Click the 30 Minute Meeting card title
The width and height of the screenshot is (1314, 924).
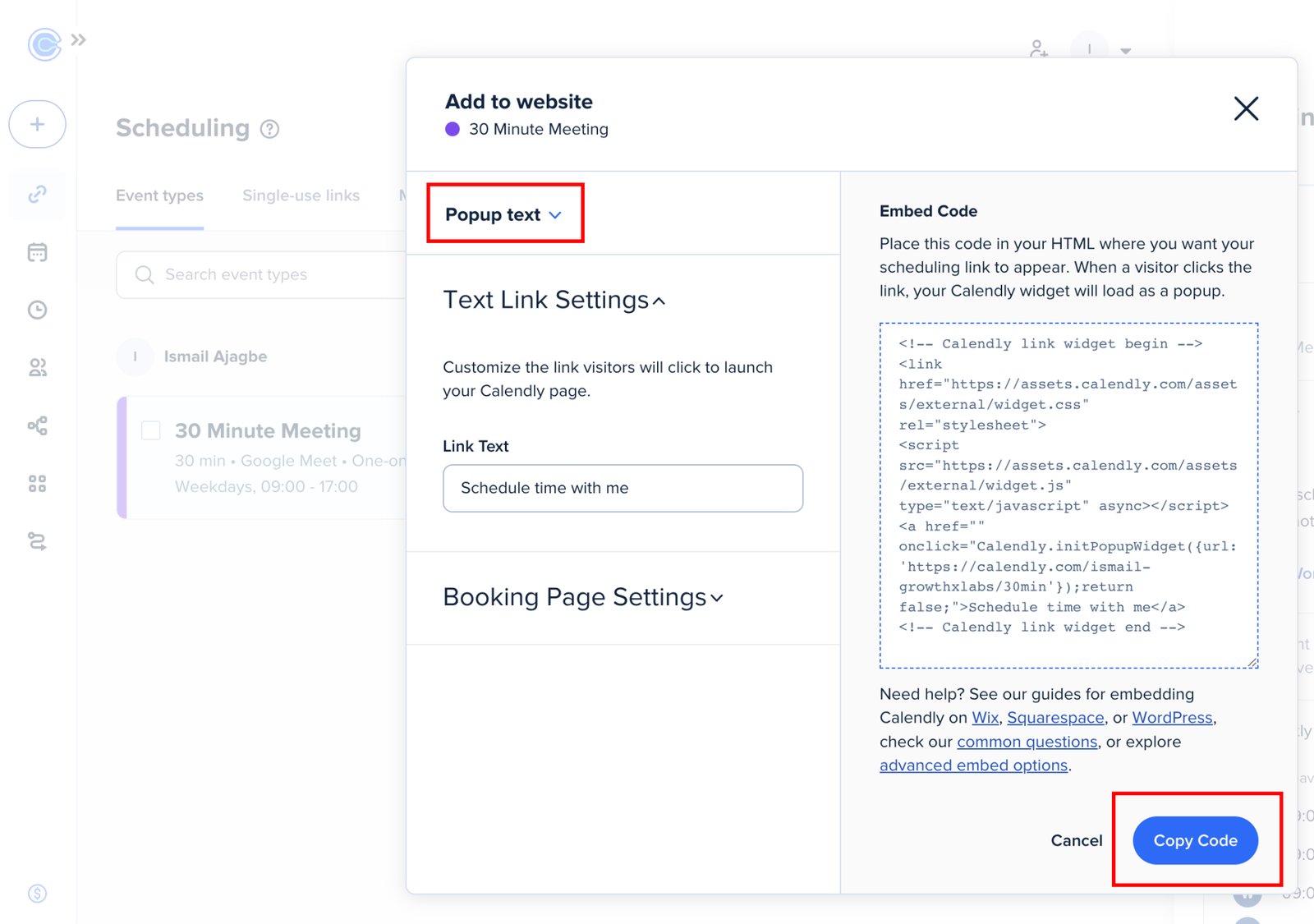point(268,430)
